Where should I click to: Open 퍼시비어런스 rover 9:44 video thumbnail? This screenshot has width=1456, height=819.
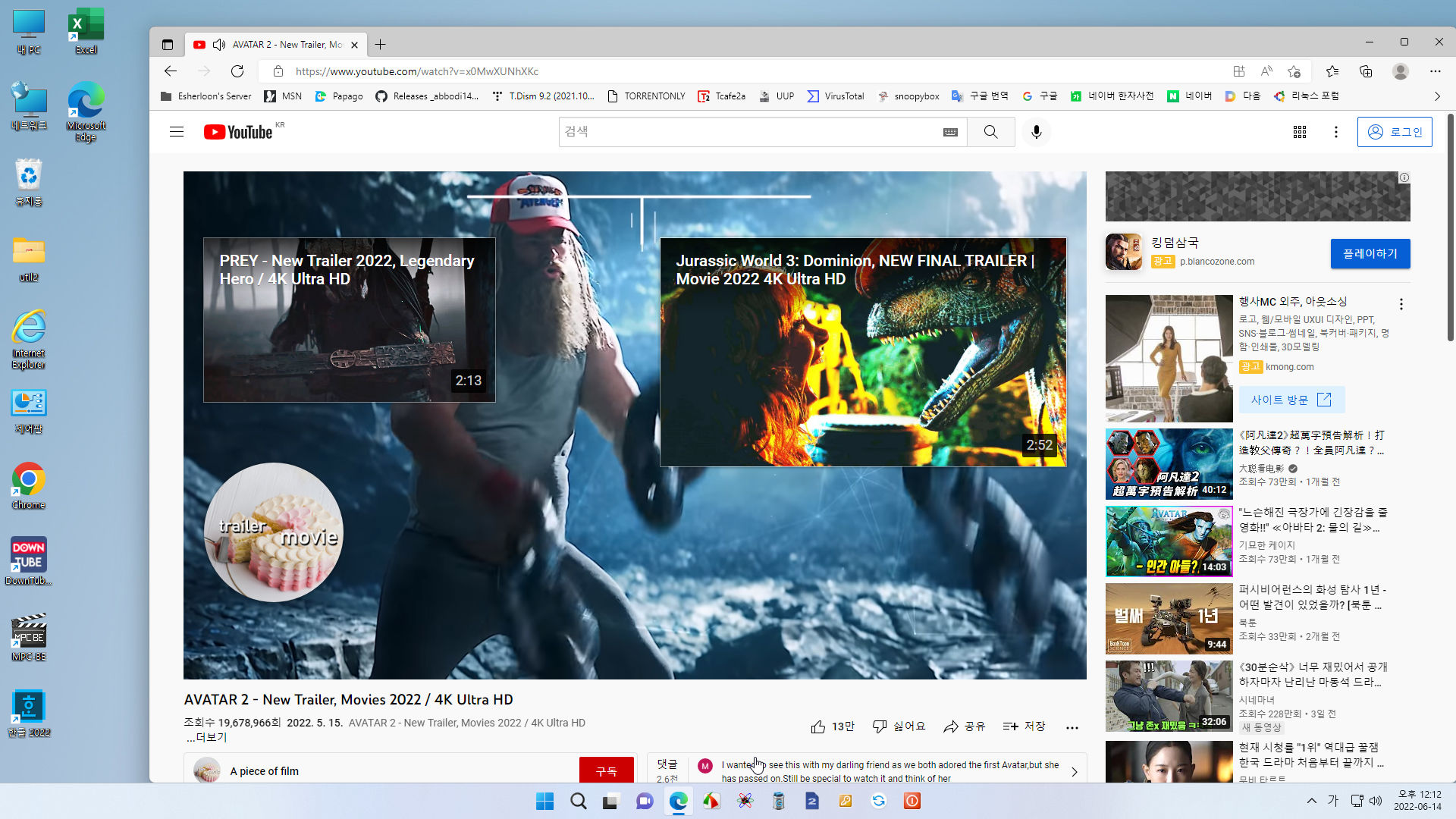coord(1169,619)
